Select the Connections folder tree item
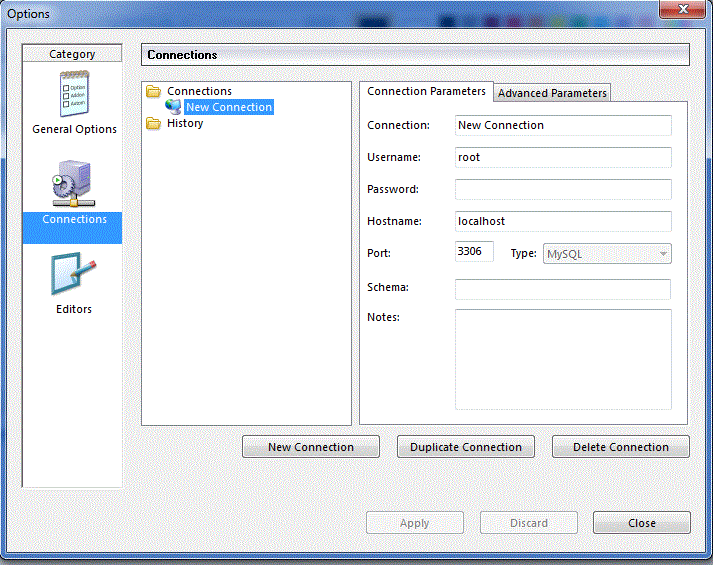Screen dimensions: 713x565 tap(199, 91)
